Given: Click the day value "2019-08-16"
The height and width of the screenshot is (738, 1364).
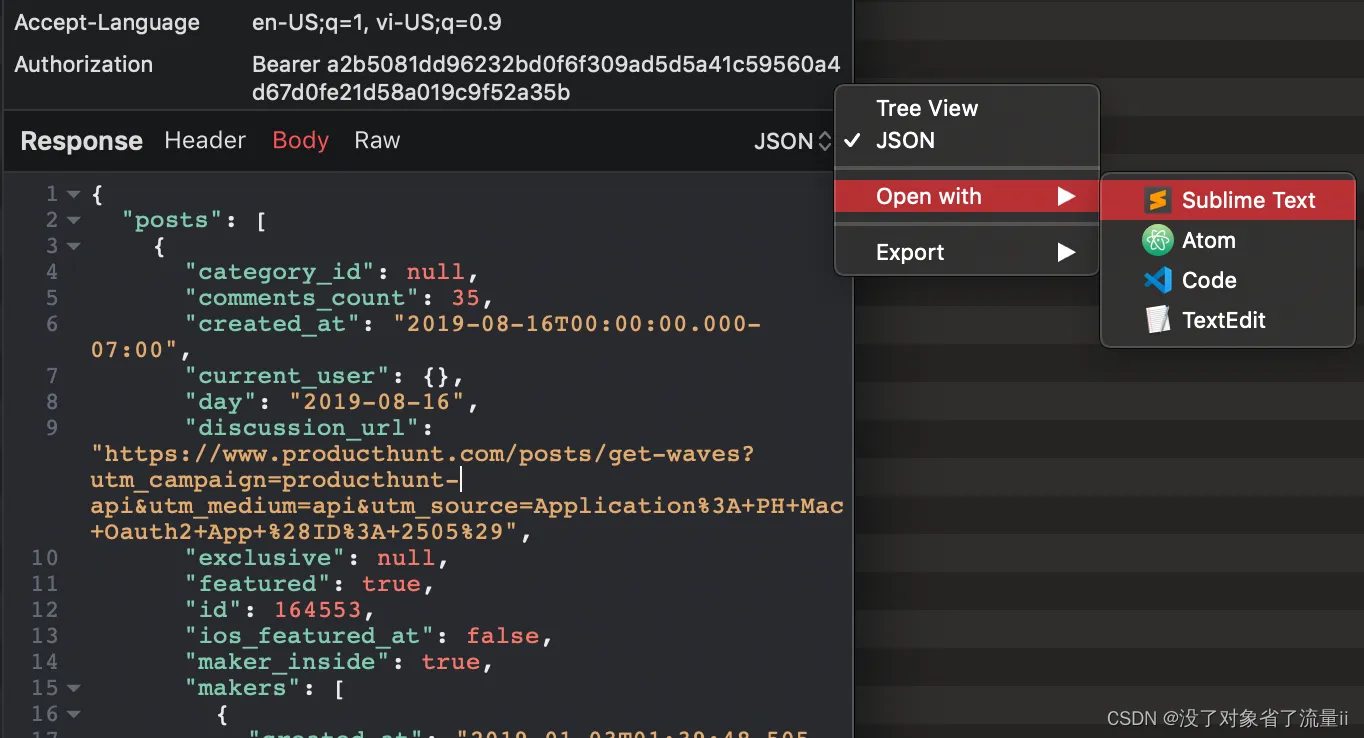Looking at the screenshot, I should click(x=378, y=402).
